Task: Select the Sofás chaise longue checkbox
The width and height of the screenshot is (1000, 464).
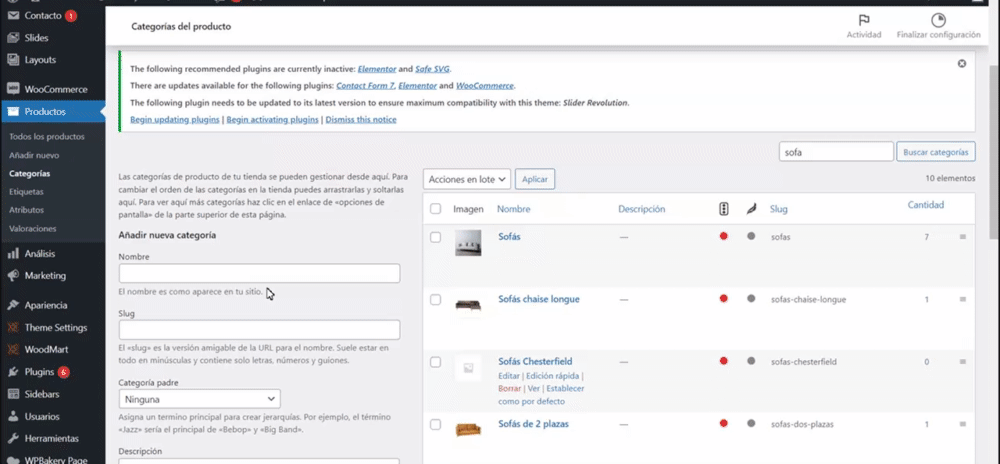Action: tap(435, 299)
